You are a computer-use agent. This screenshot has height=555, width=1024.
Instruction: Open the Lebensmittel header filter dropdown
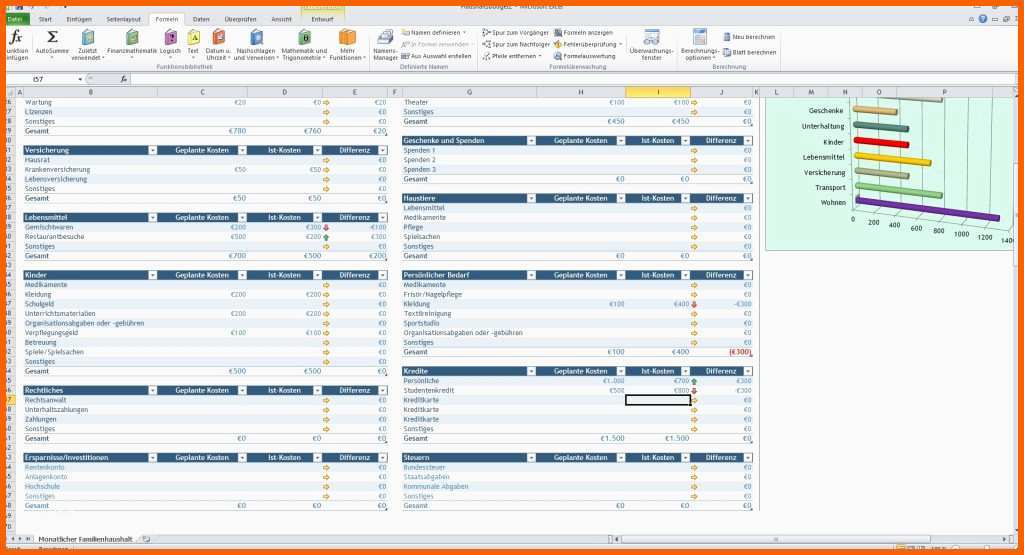click(x=152, y=217)
